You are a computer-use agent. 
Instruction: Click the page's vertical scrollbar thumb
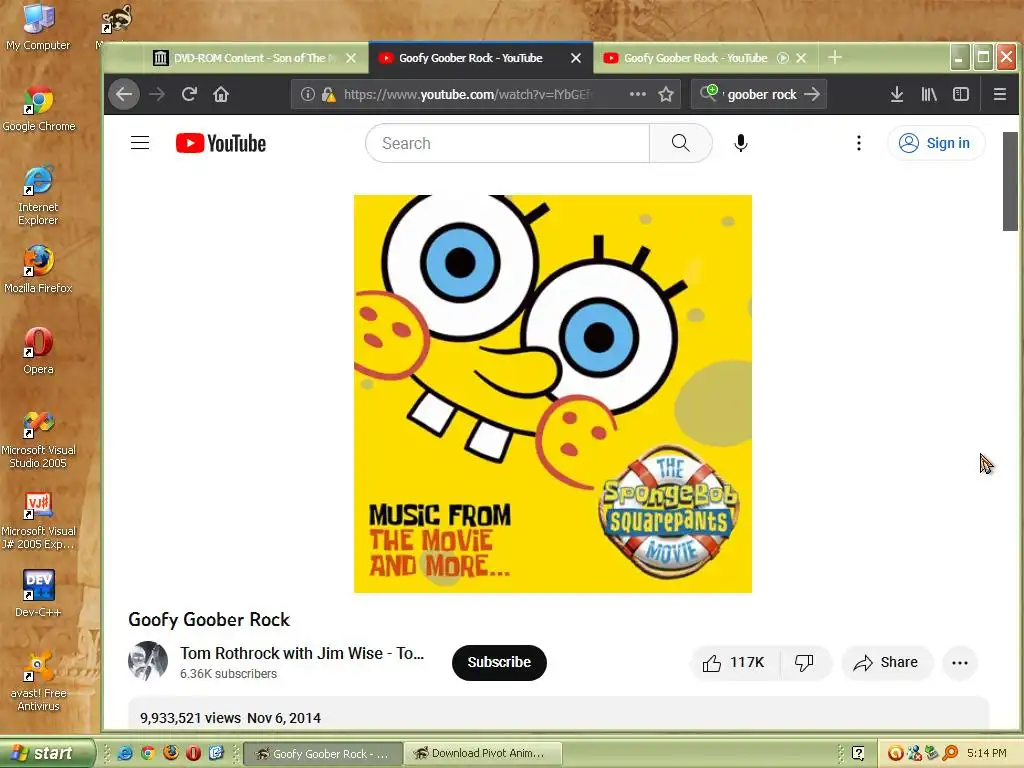(1010, 182)
